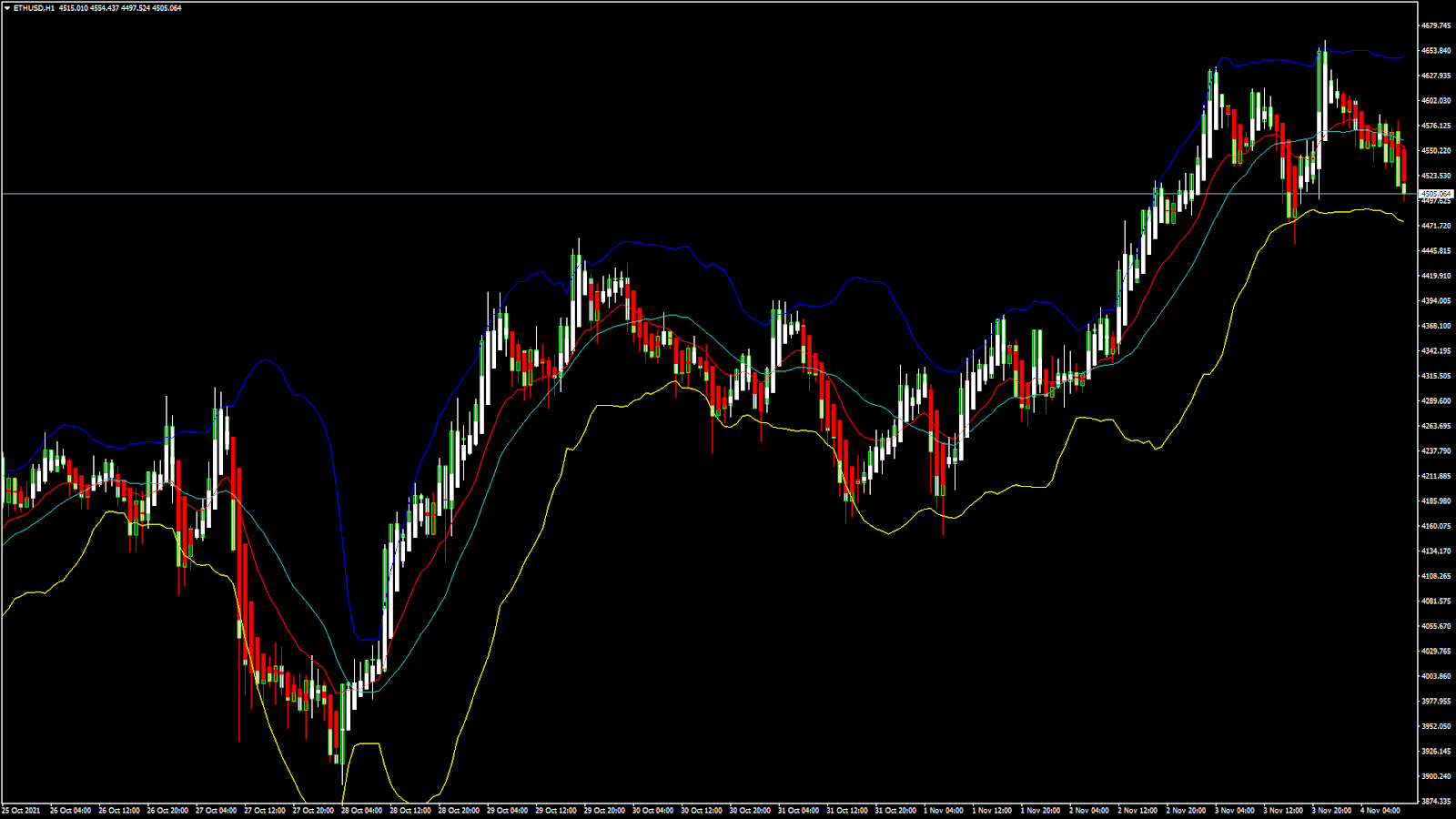Click the 1 Nov 12:00 time label
1456x819 pixels.
pos(992,810)
